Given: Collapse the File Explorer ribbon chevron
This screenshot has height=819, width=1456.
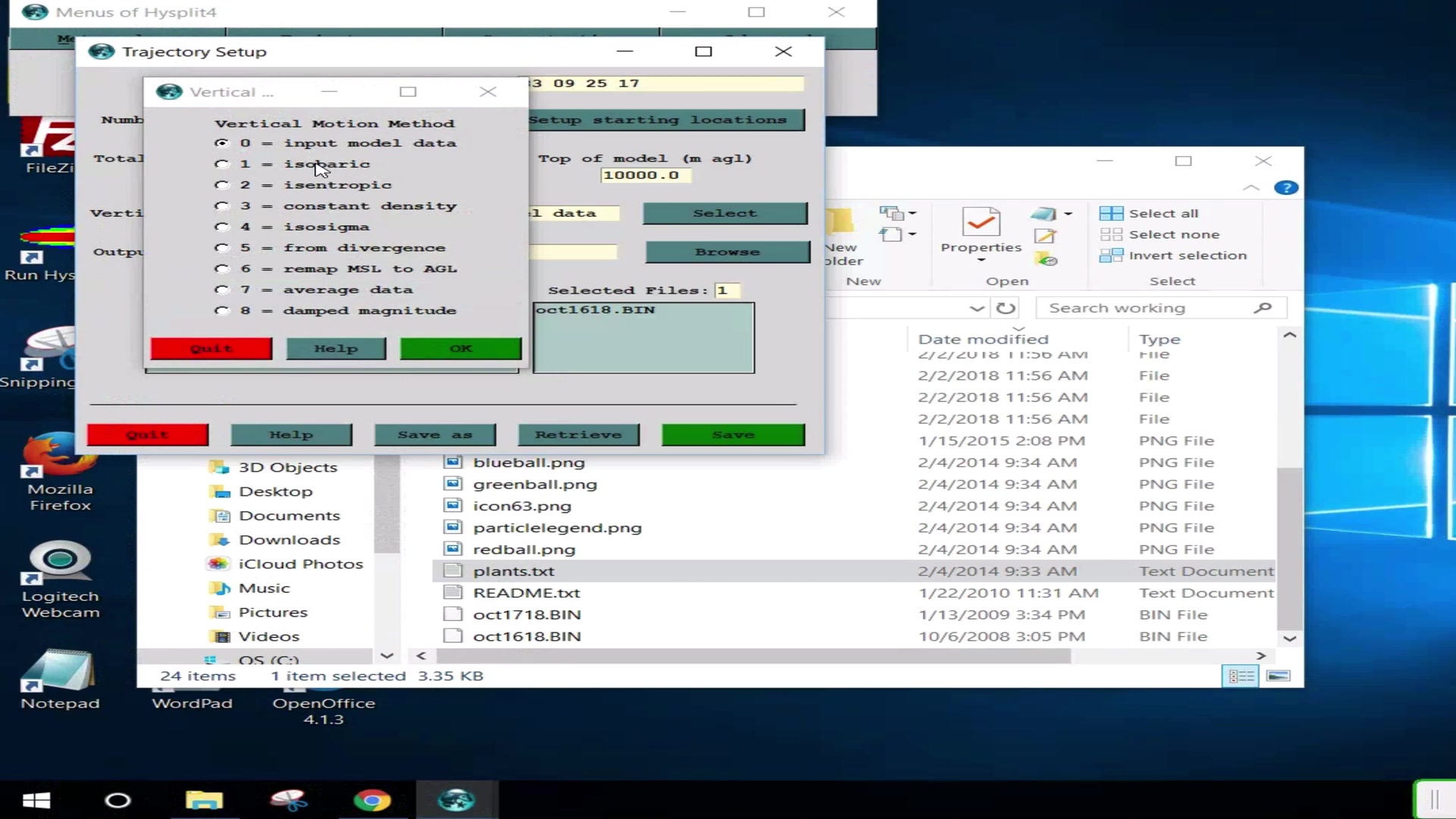Looking at the screenshot, I should click(1251, 188).
